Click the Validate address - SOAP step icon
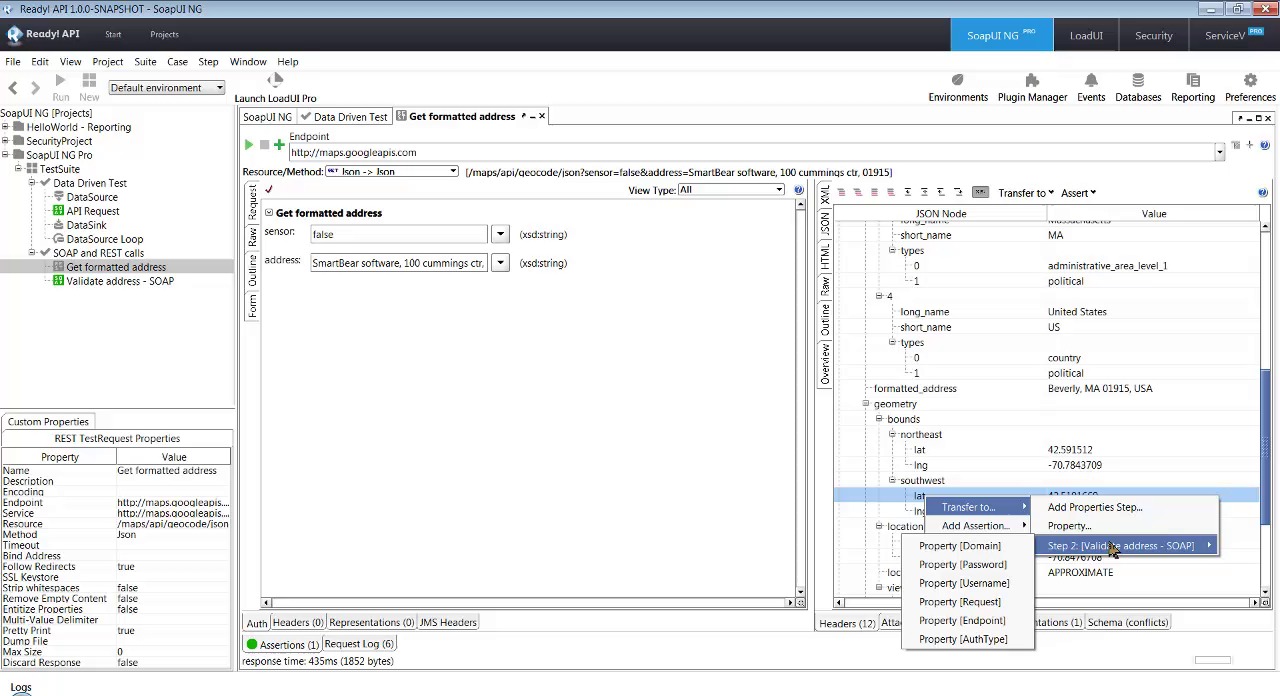Screen dimensions: 1280x696 click(x=58, y=281)
